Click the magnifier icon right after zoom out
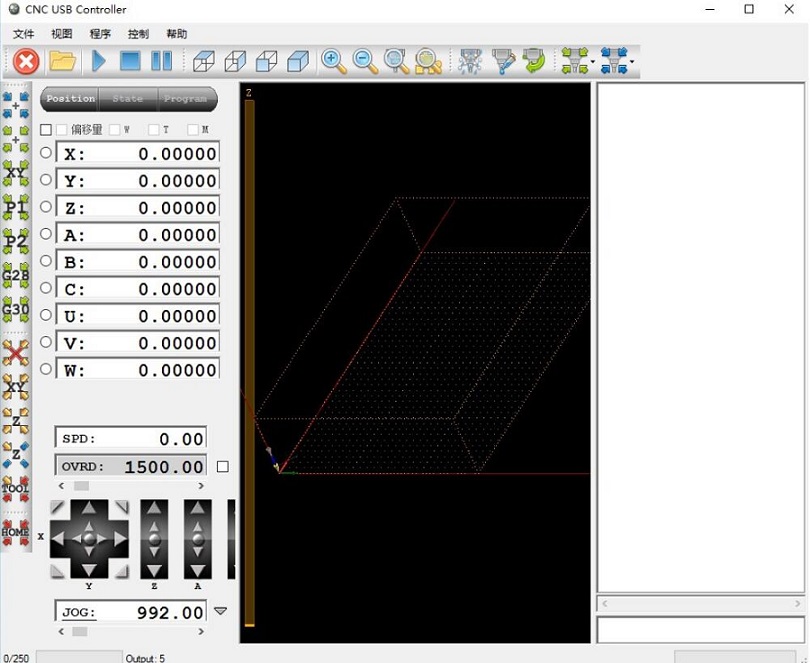810x663 pixels. point(396,61)
